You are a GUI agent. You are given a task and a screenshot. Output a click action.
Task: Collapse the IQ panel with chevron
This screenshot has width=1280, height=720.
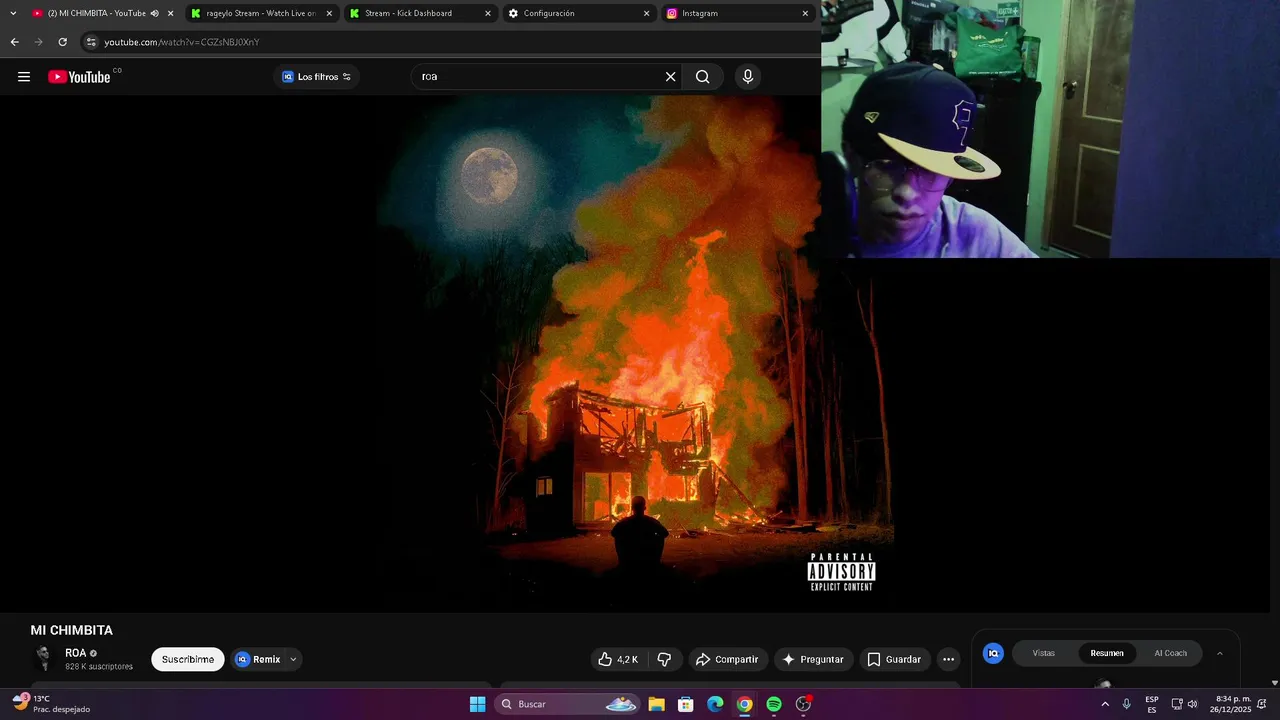point(1219,653)
